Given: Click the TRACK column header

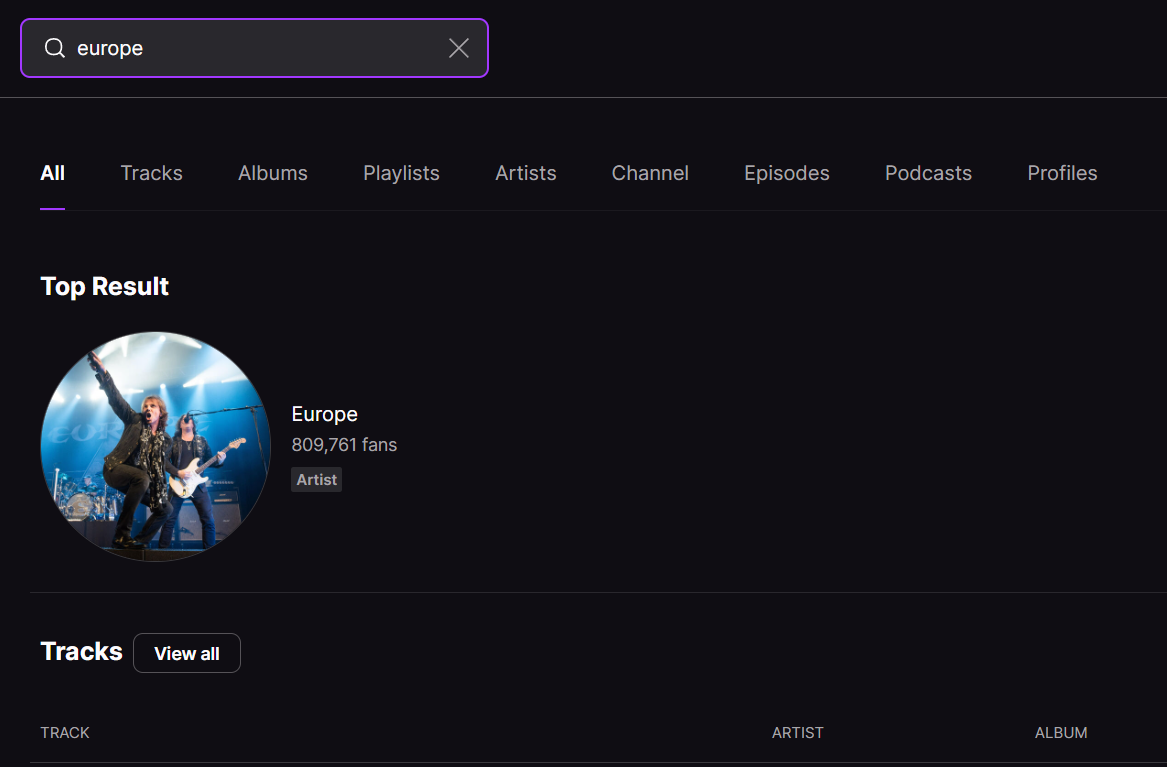Looking at the screenshot, I should [x=65, y=733].
